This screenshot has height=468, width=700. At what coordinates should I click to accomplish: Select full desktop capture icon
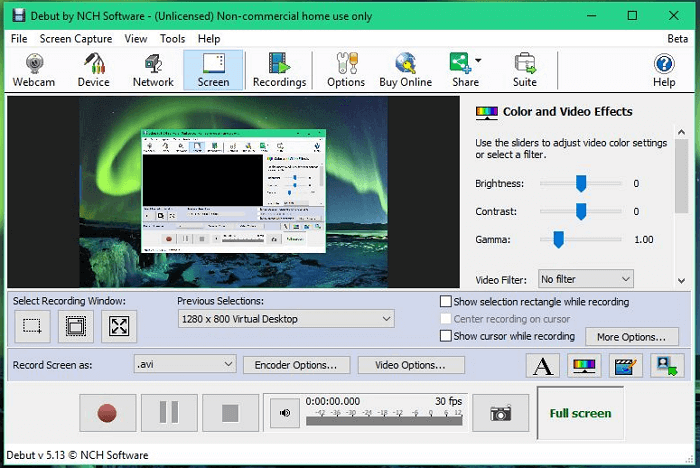point(119,325)
